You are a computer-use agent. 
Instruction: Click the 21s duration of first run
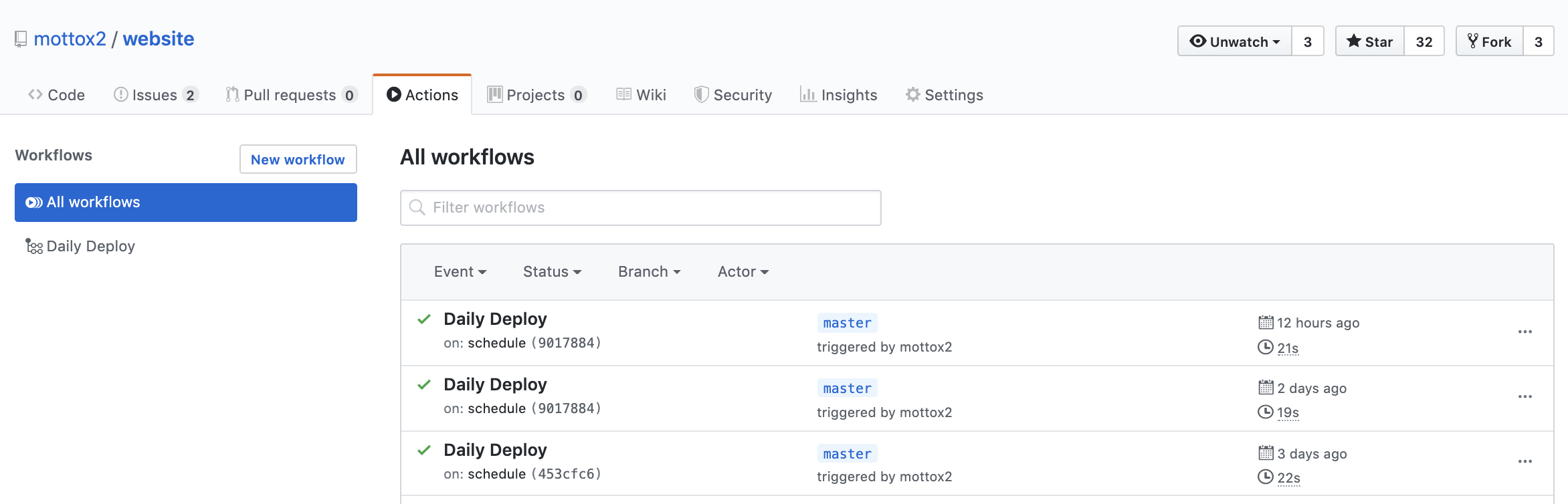[1288, 348]
